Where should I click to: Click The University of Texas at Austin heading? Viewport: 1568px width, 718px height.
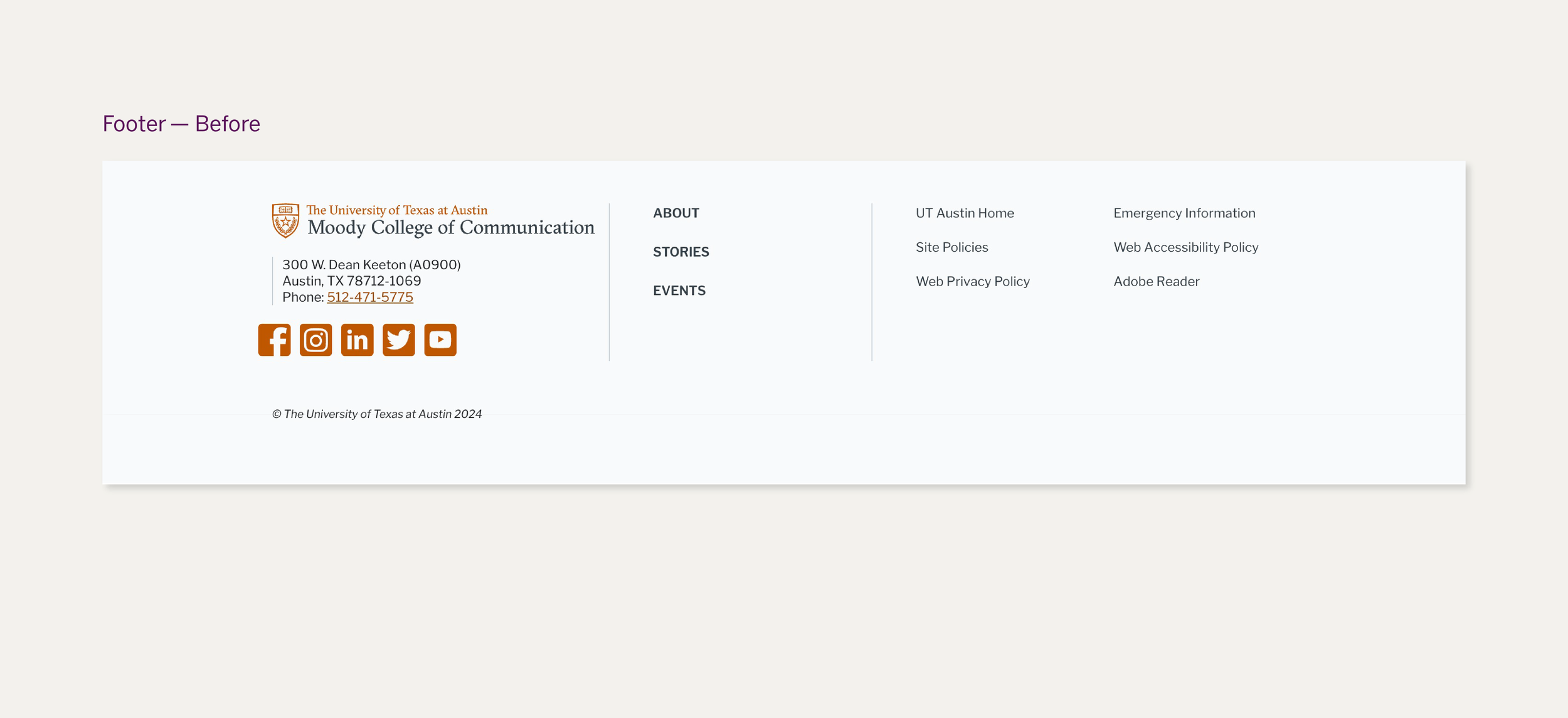[x=396, y=210]
